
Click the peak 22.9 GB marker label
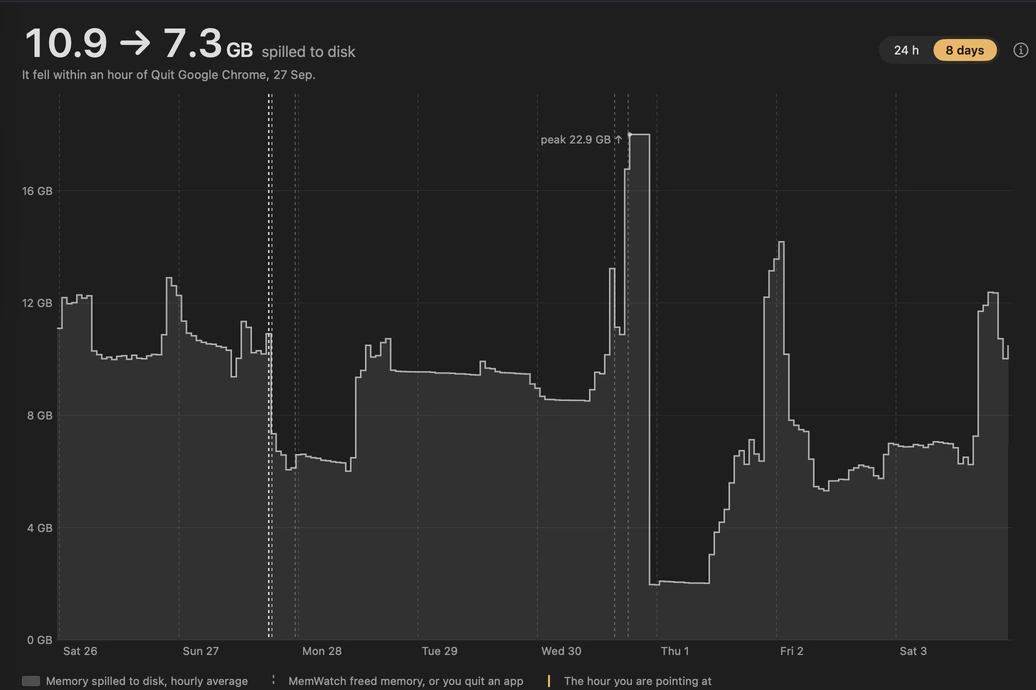[581, 139]
